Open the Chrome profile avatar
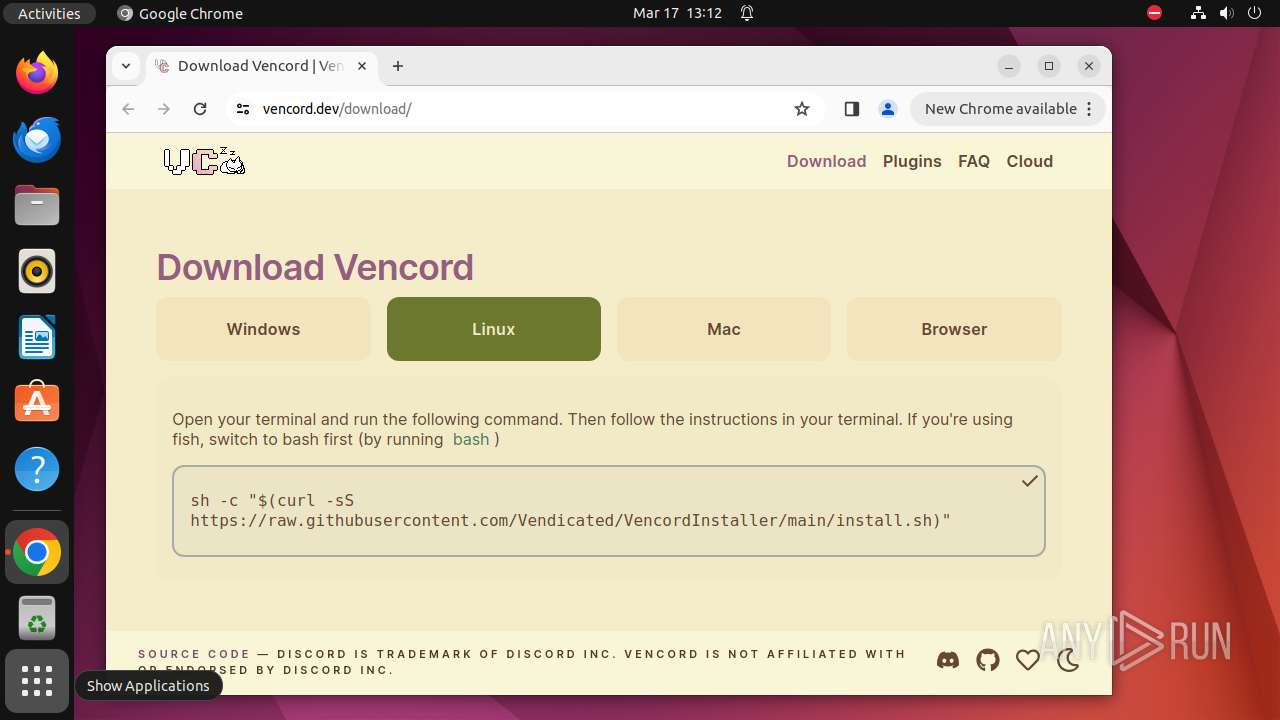The height and width of the screenshot is (720, 1280). tap(887, 109)
